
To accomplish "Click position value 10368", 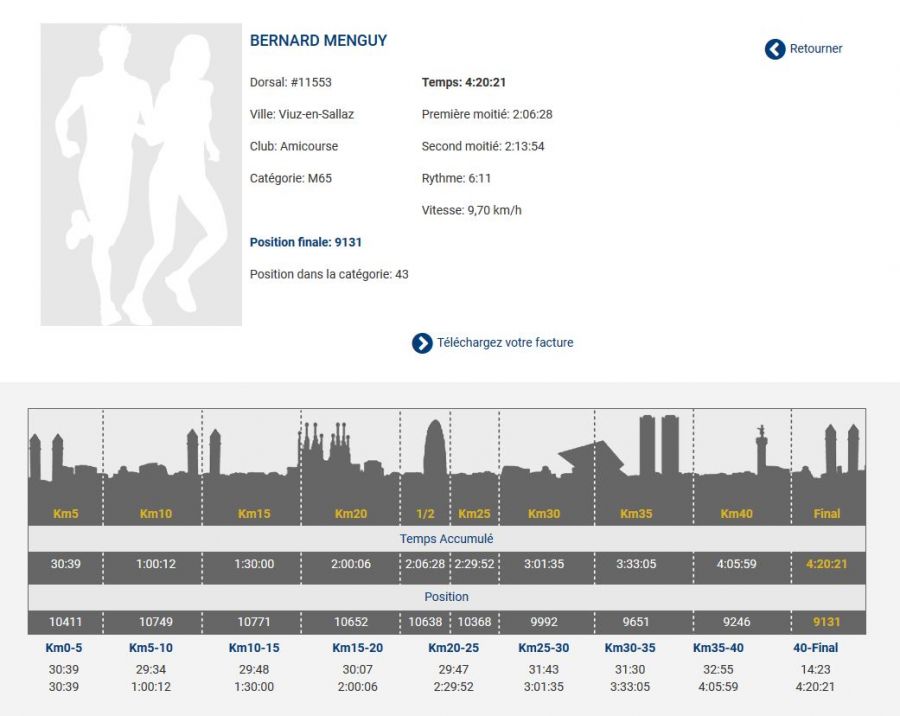I will [x=475, y=622].
